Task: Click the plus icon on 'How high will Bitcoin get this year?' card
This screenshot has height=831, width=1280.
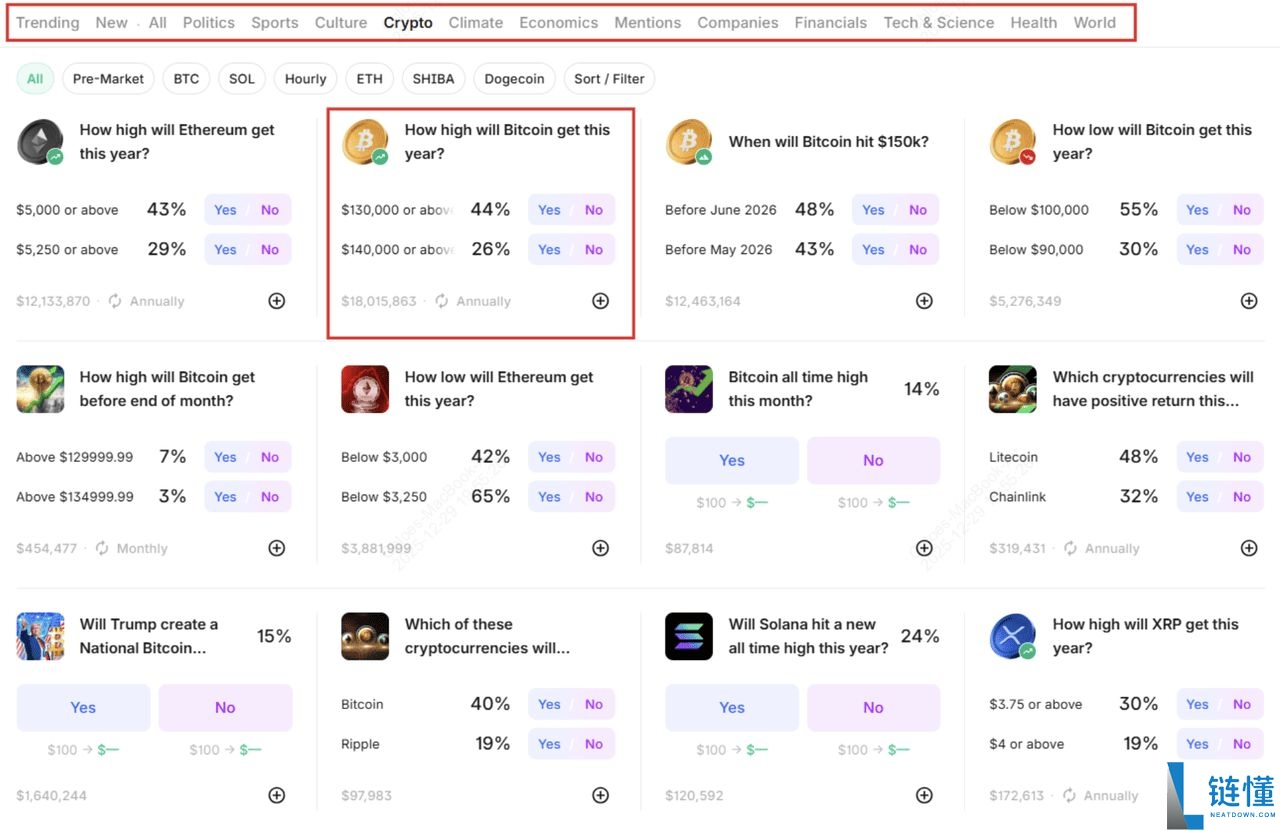Action: click(600, 301)
